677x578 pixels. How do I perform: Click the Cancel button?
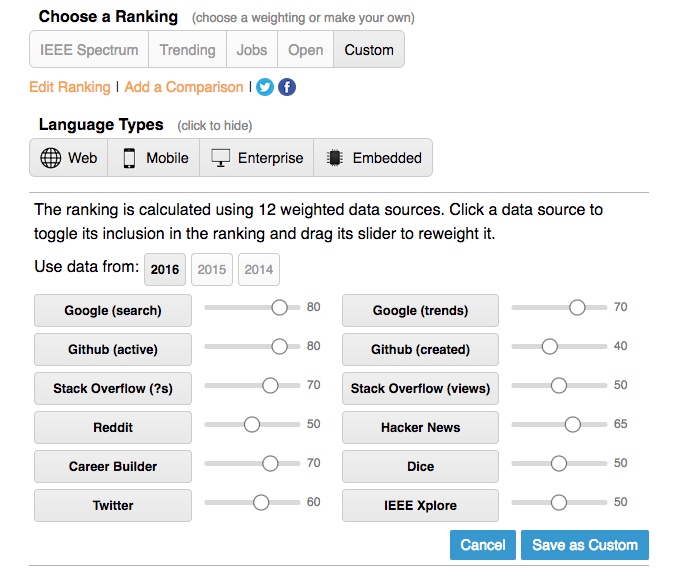point(483,545)
